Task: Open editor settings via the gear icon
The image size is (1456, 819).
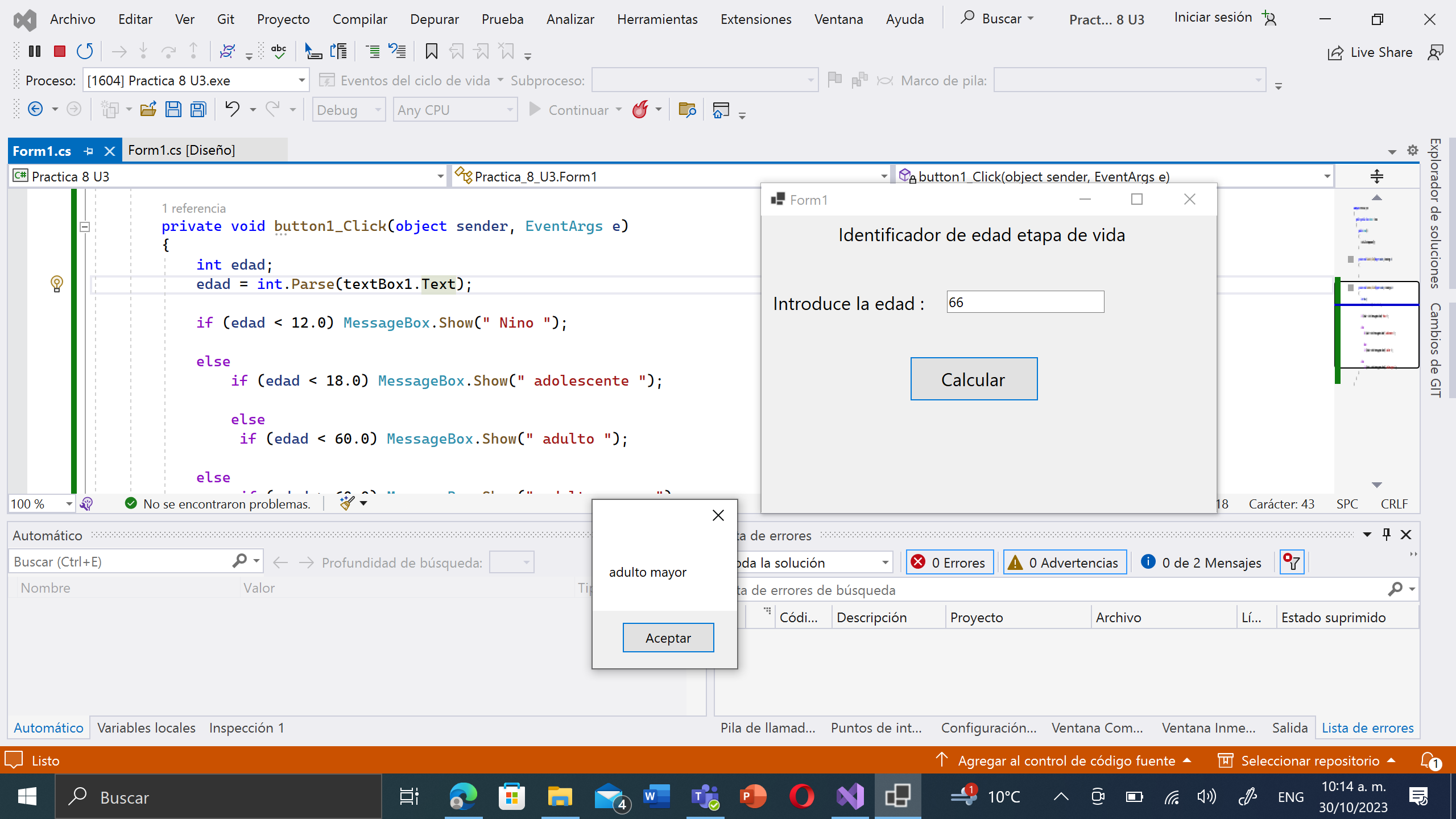Action: click(x=1412, y=150)
